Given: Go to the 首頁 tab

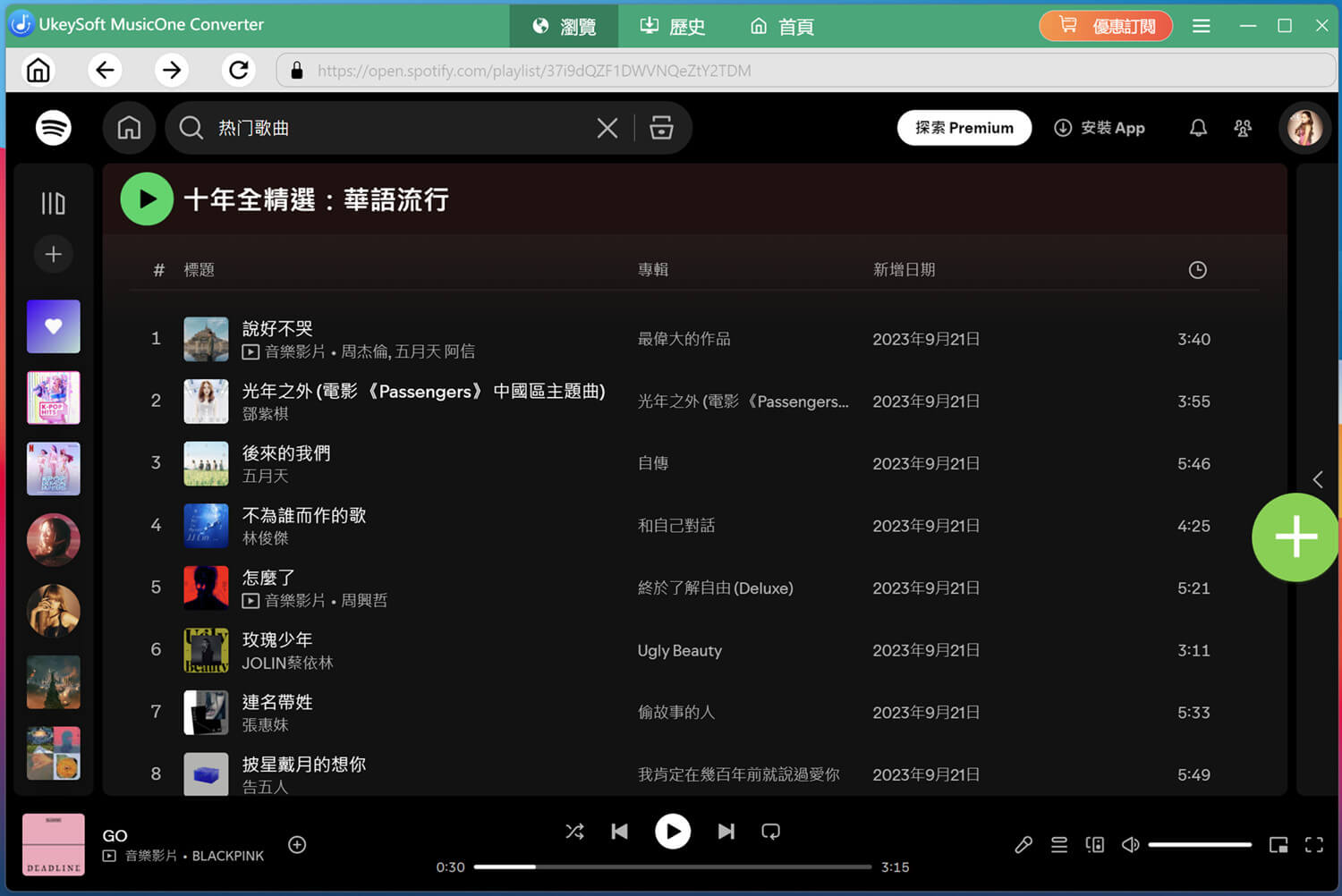Looking at the screenshot, I should (780, 26).
